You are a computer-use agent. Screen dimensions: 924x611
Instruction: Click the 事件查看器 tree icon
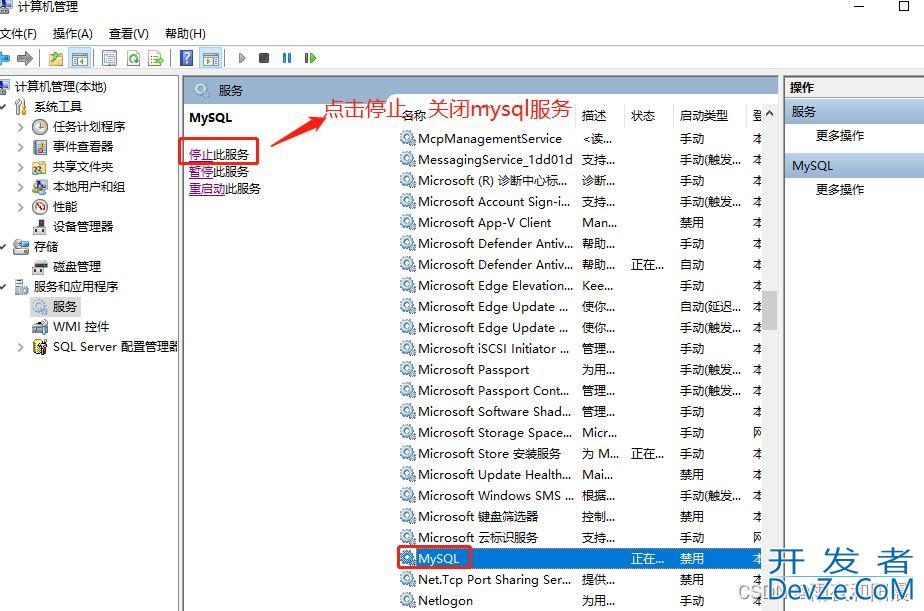tap(40, 147)
